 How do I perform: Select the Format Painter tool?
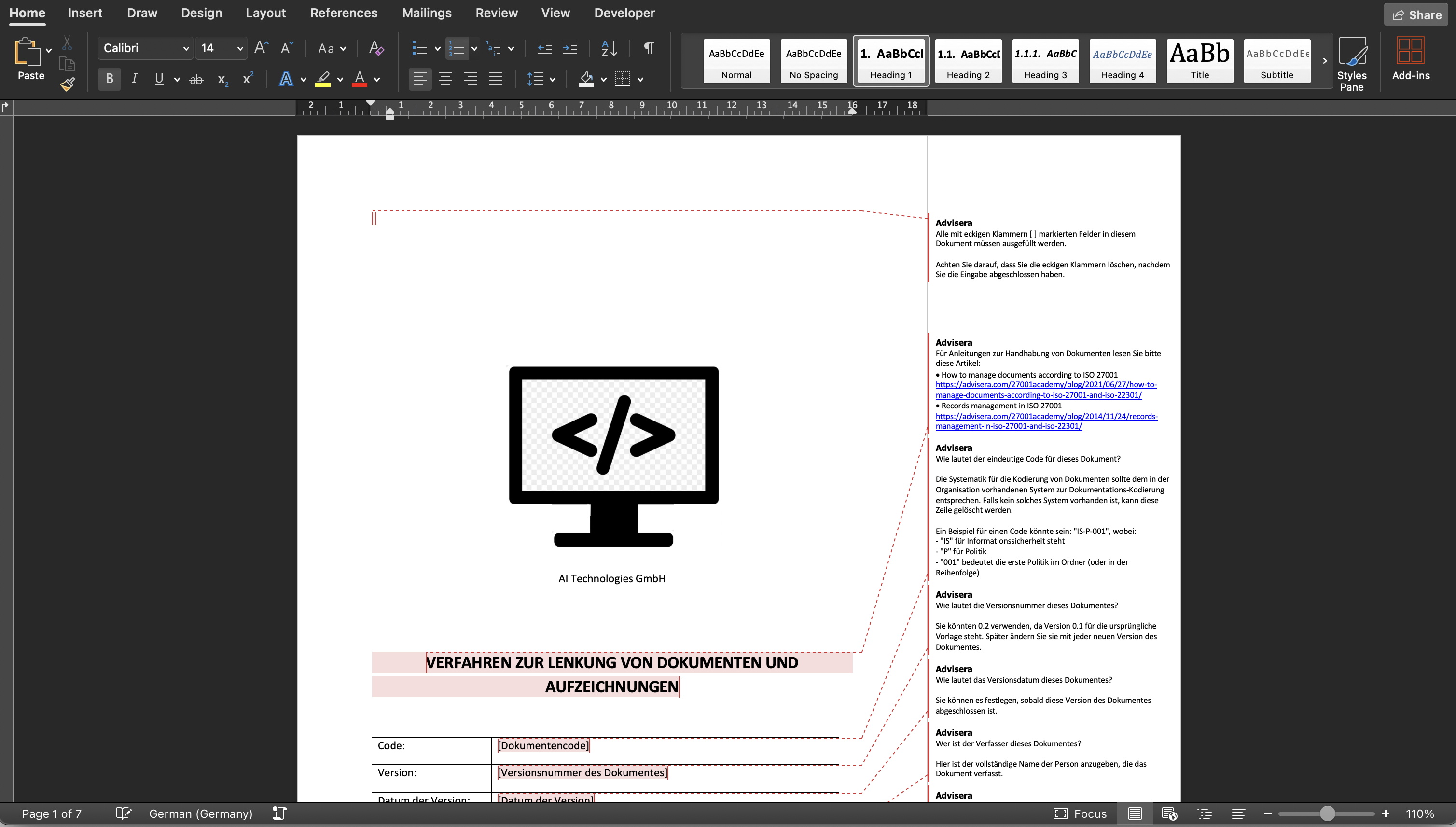point(67,84)
